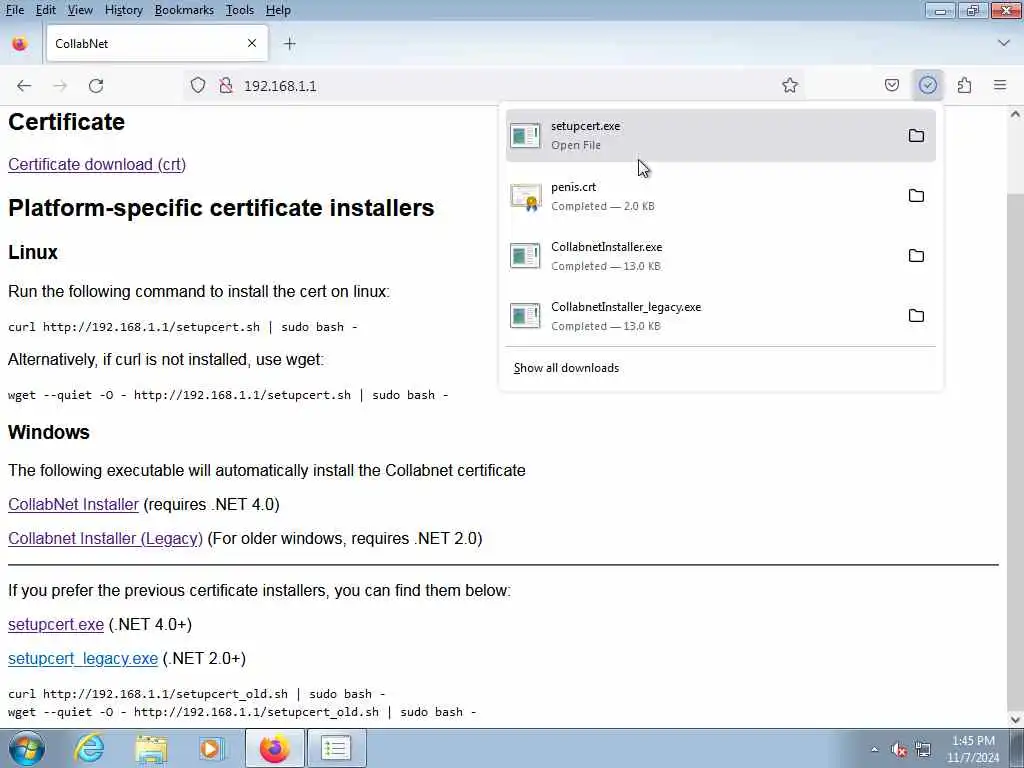Close the CollabNet tab
The width and height of the screenshot is (1024, 768).
[x=252, y=43]
